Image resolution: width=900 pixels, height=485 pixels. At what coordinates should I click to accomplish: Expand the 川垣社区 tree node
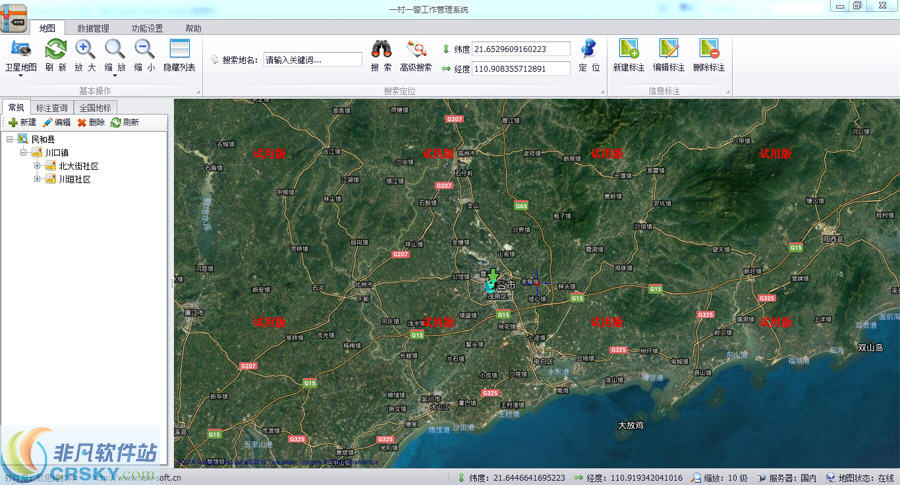37,179
